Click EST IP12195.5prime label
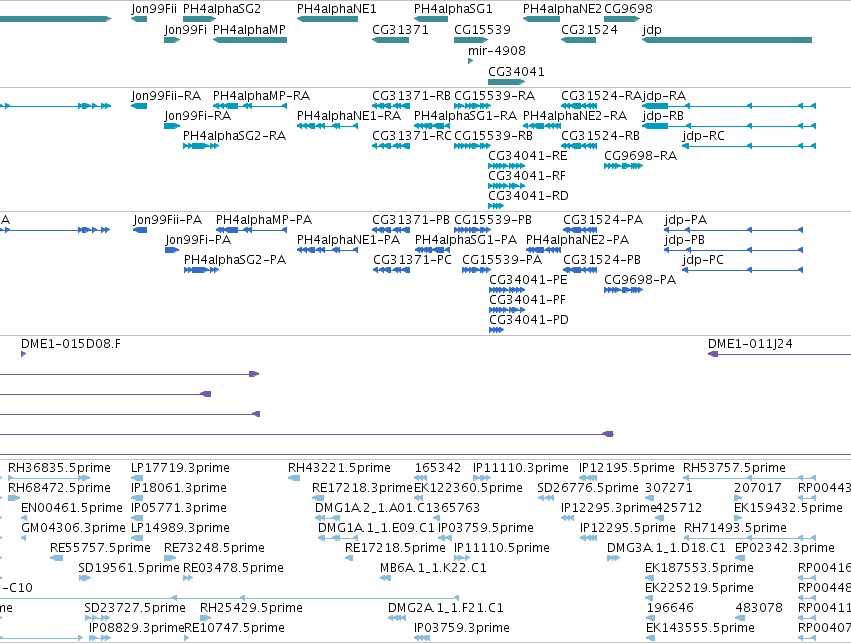This screenshot has width=851, height=643. (x=627, y=468)
